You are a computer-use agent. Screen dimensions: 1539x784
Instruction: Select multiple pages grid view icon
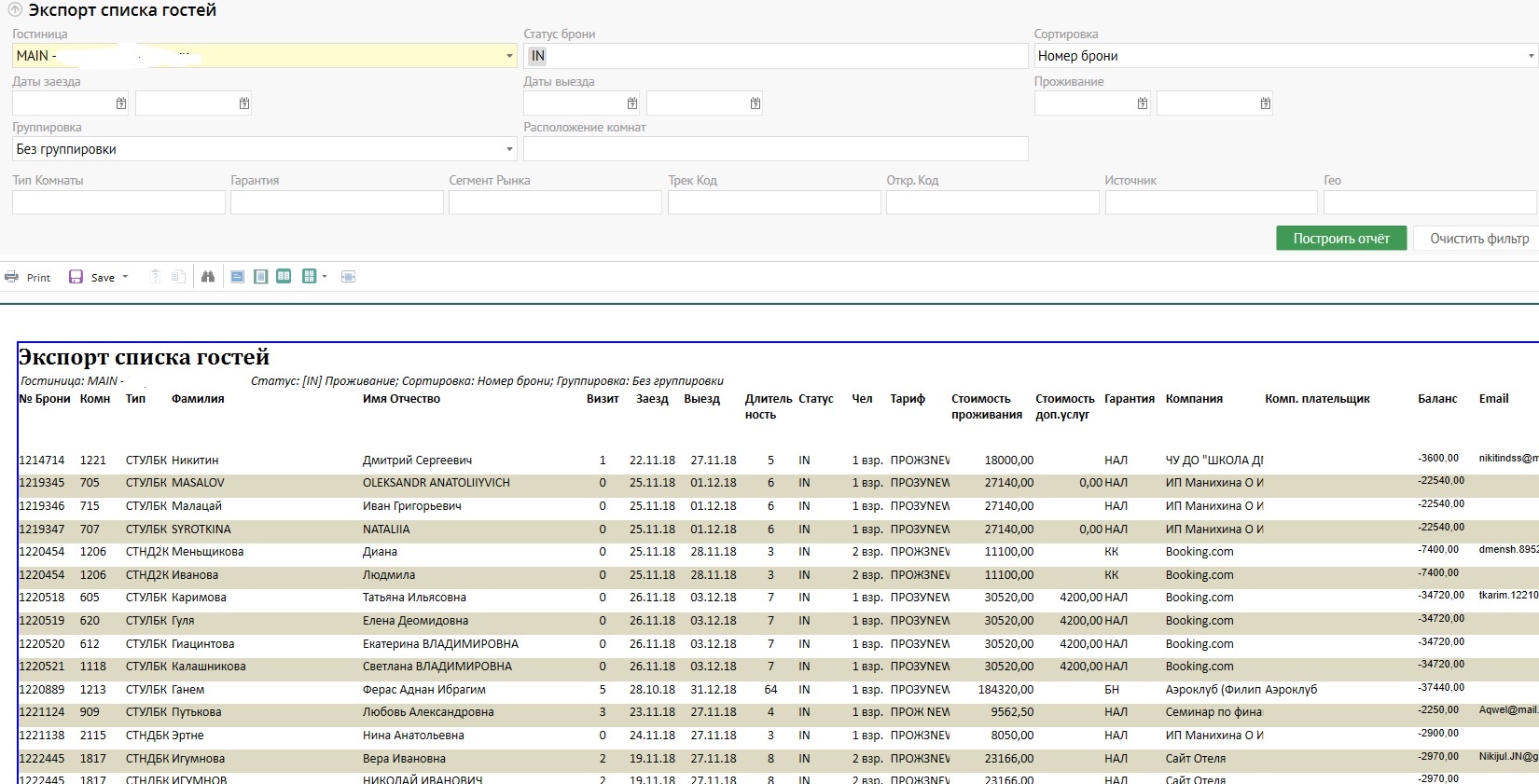(310, 277)
